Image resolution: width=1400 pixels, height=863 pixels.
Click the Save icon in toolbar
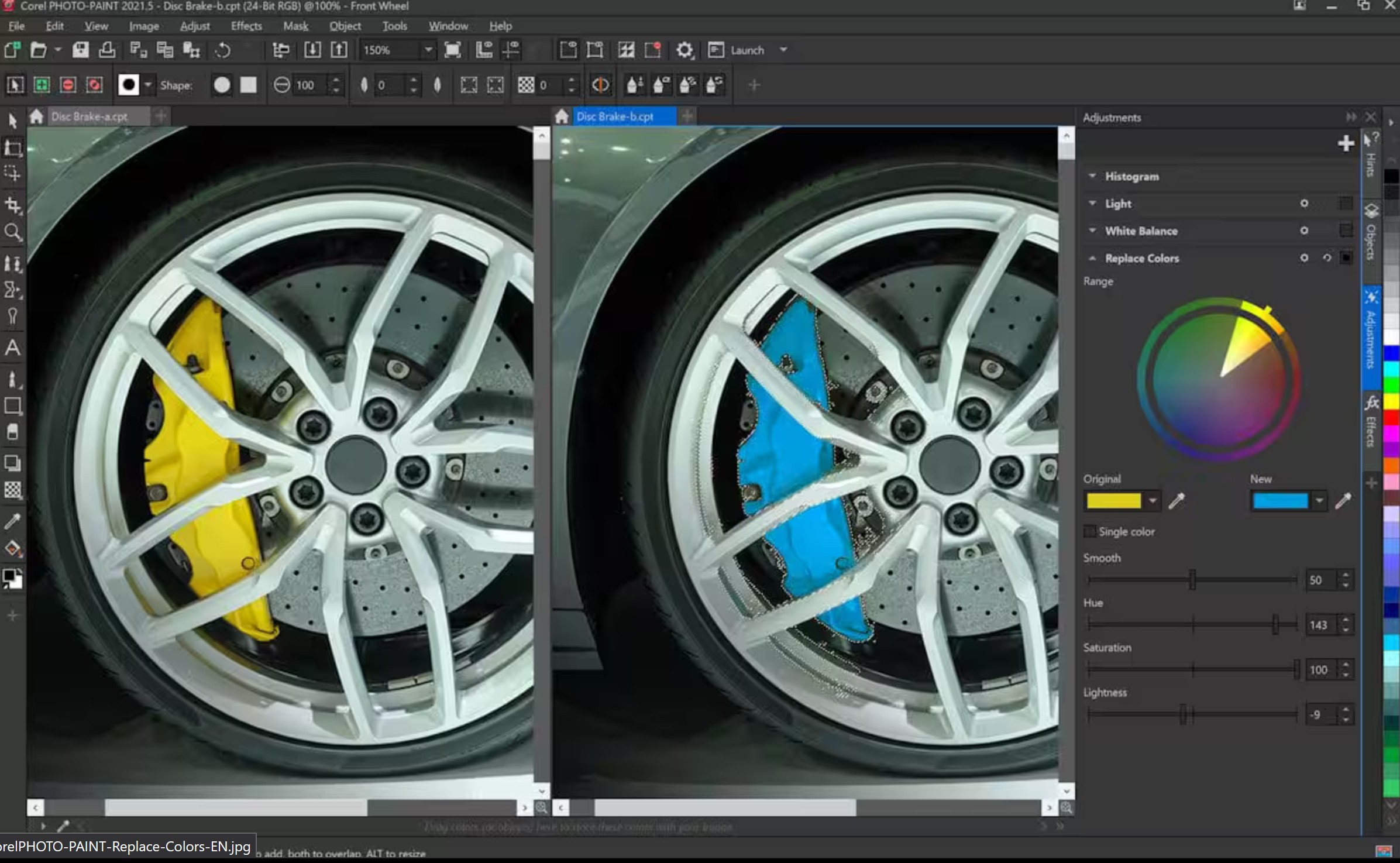point(80,50)
